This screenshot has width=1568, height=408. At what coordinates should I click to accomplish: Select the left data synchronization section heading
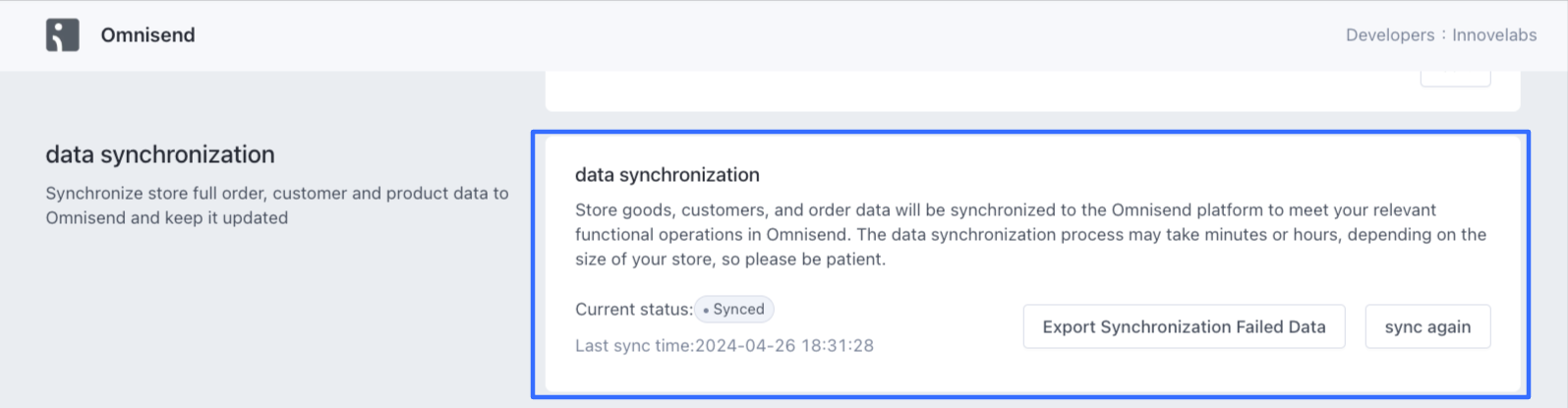160,154
